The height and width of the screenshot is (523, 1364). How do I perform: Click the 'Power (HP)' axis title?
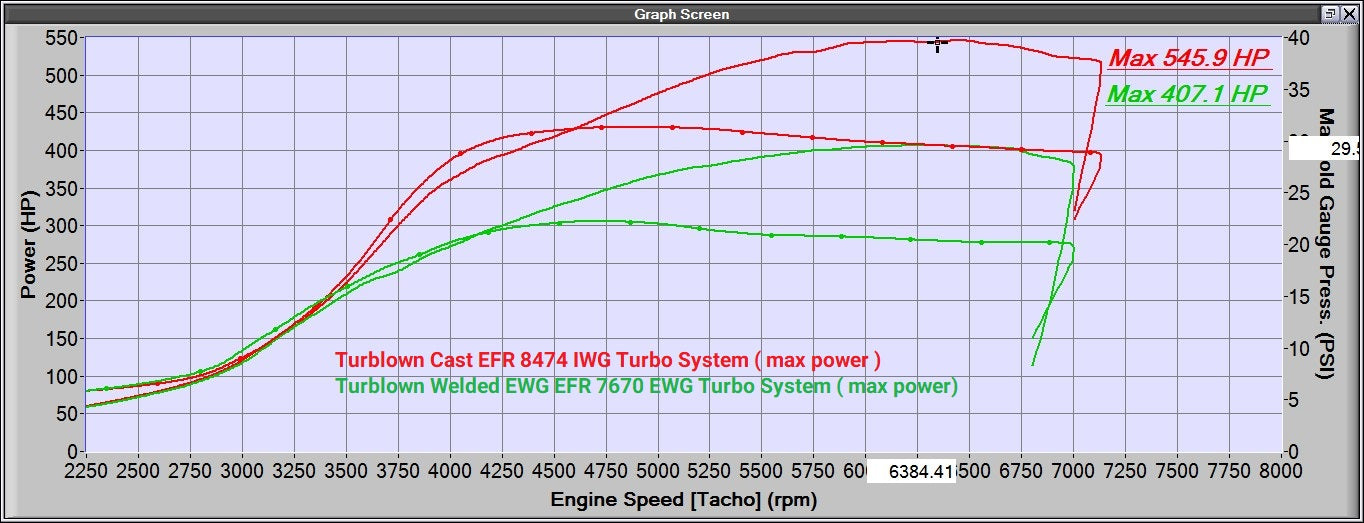point(28,246)
